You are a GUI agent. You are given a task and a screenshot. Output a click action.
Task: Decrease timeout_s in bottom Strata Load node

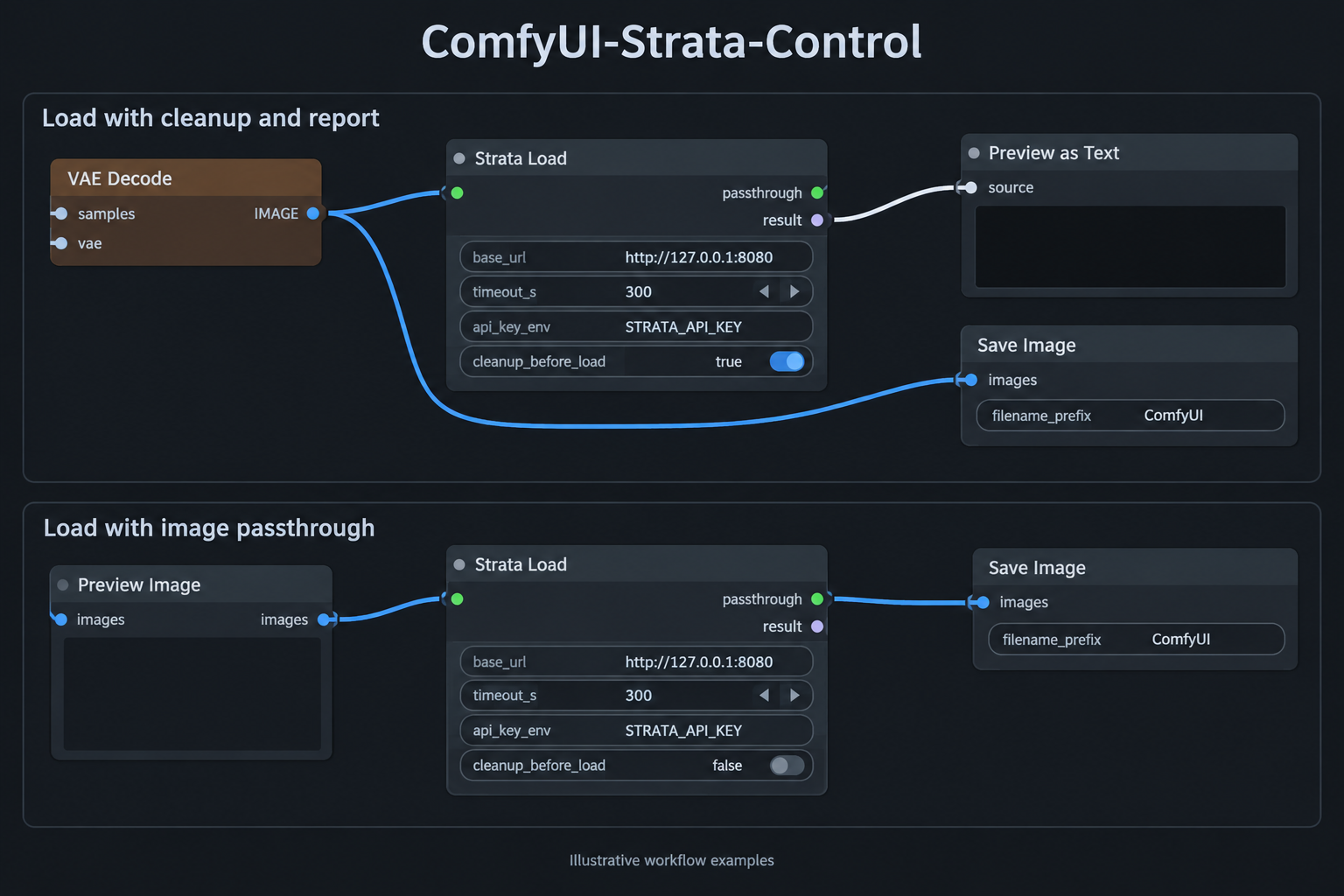click(764, 696)
